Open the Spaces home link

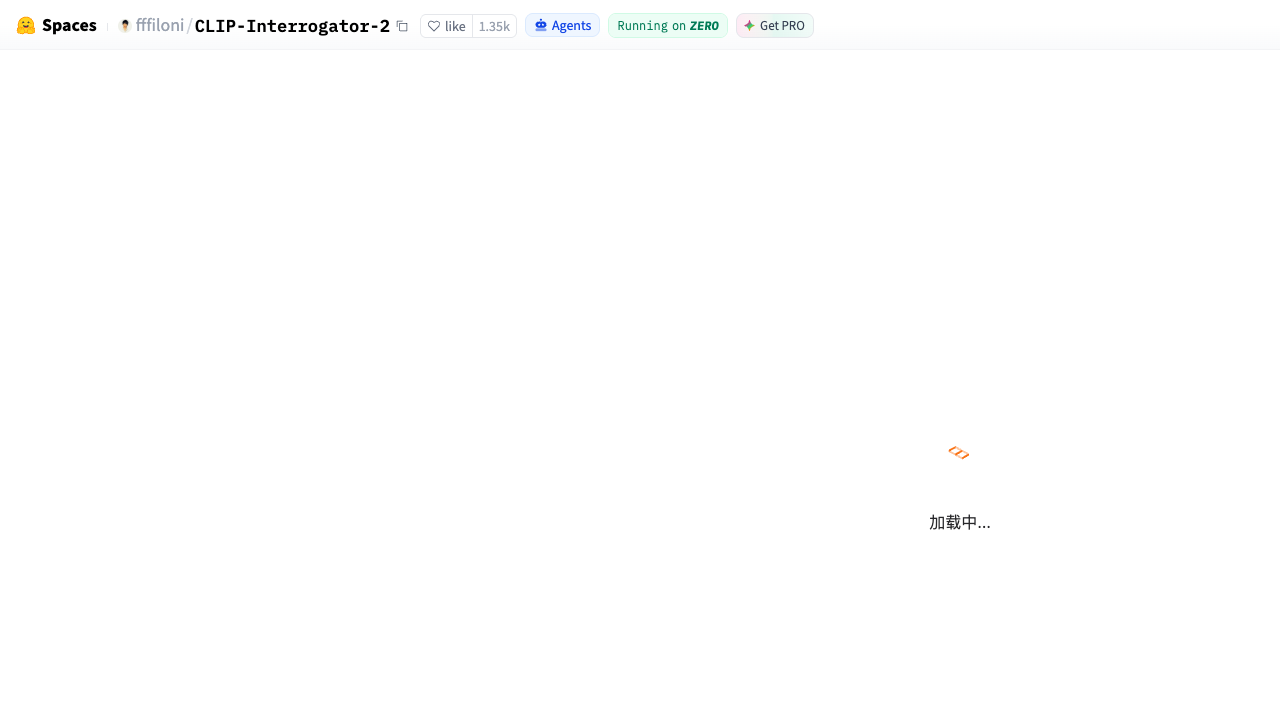point(69,25)
